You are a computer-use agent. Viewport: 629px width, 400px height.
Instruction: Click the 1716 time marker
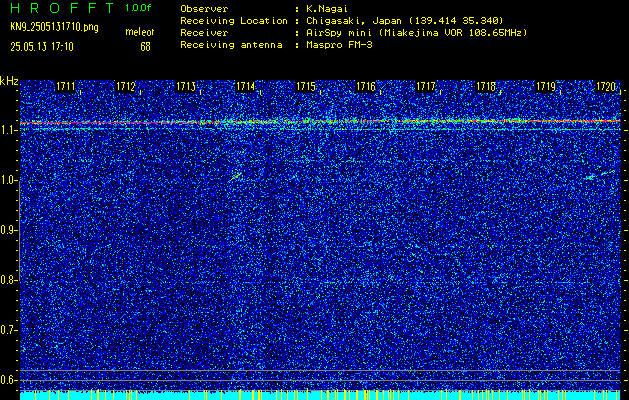pyautogui.click(x=366, y=86)
